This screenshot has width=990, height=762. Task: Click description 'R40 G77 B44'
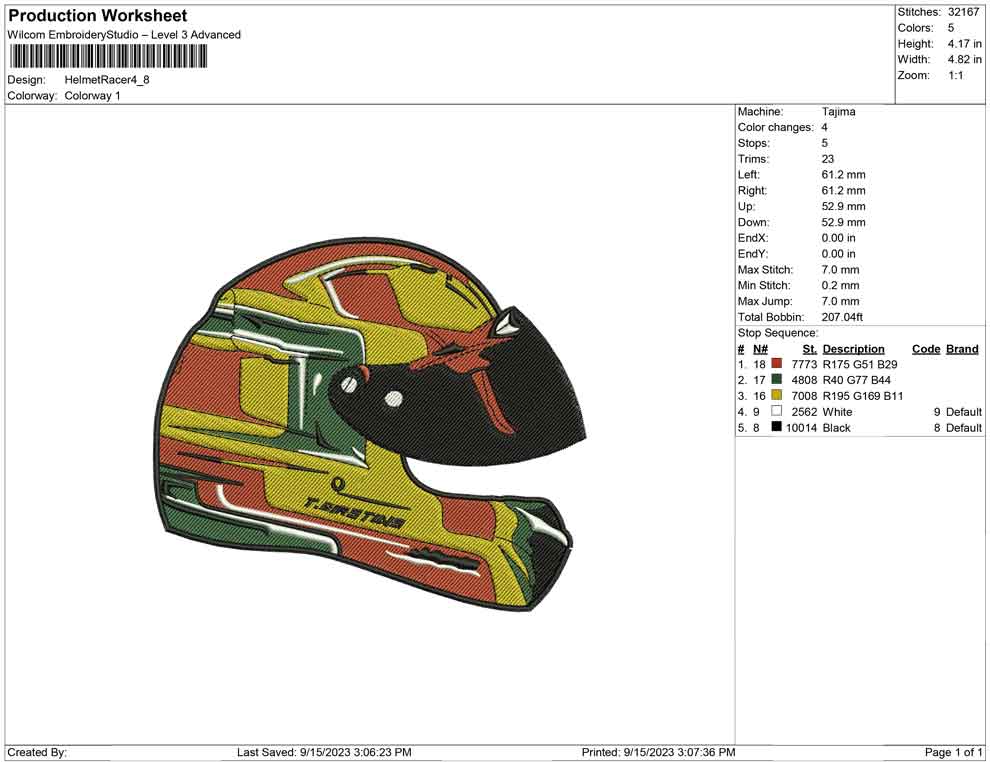click(857, 380)
